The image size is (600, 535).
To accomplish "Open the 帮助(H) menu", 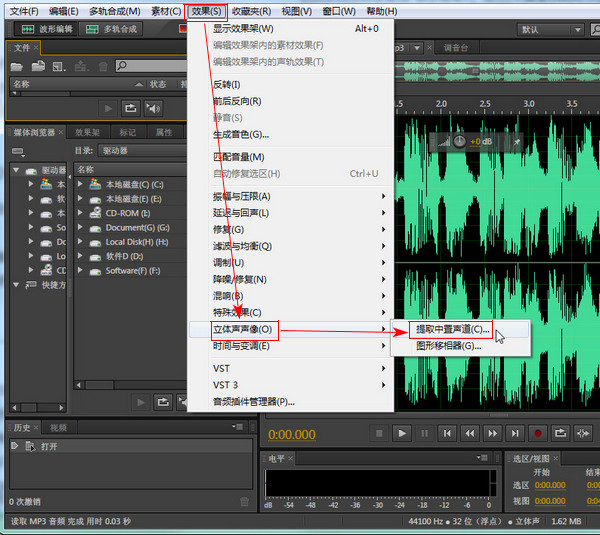I will coord(382,11).
